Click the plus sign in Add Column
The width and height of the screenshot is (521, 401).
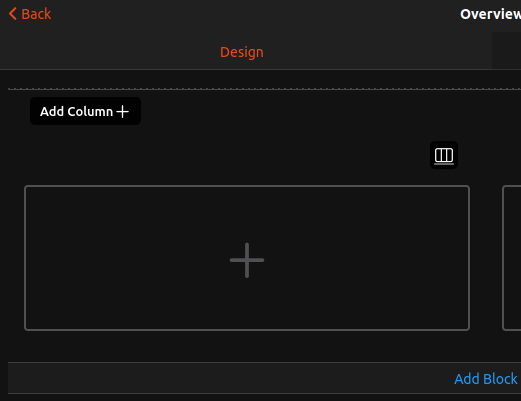coord(123,112)
